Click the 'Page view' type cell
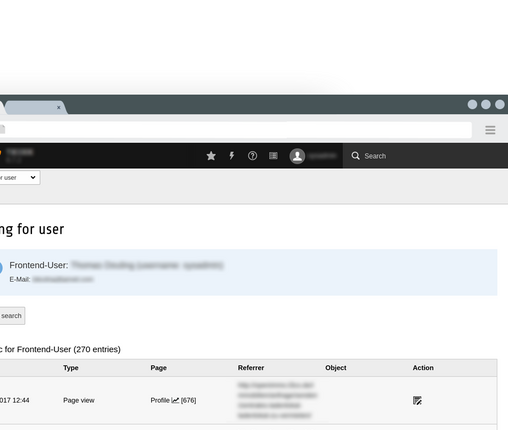Image resolution: width=508 pixels, height=430 pixels. (x=79, y=400)
